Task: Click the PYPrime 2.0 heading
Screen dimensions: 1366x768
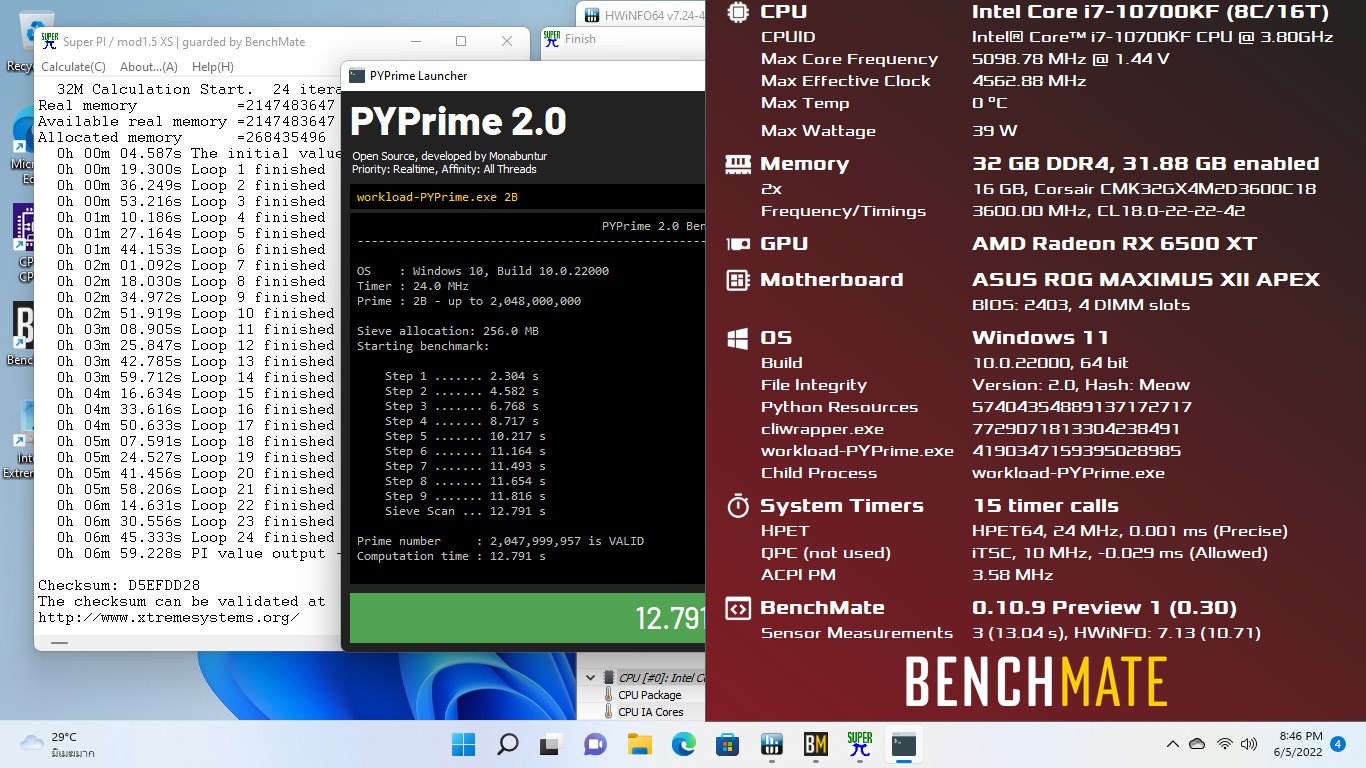Action: 458,122
